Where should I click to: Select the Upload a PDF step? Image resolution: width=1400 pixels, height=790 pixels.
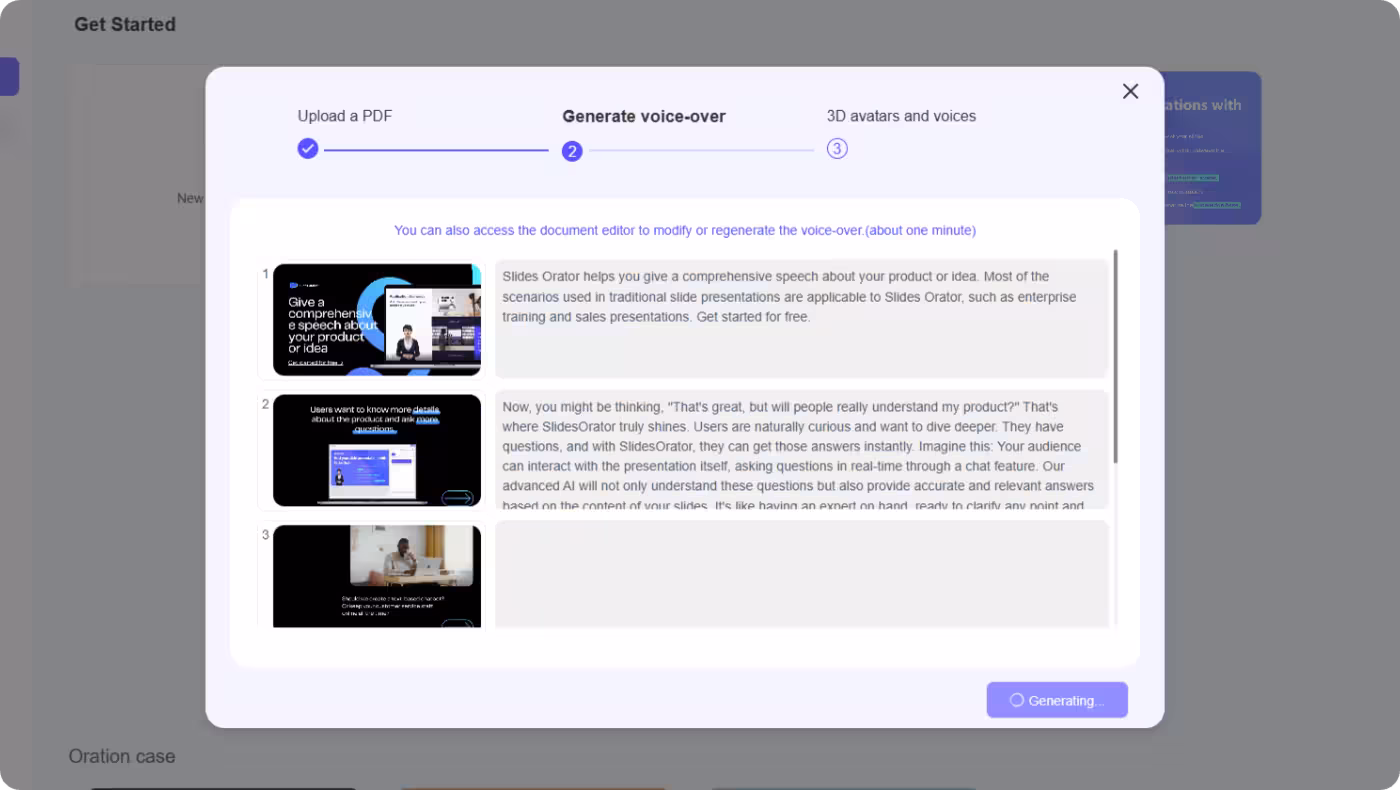345,116
